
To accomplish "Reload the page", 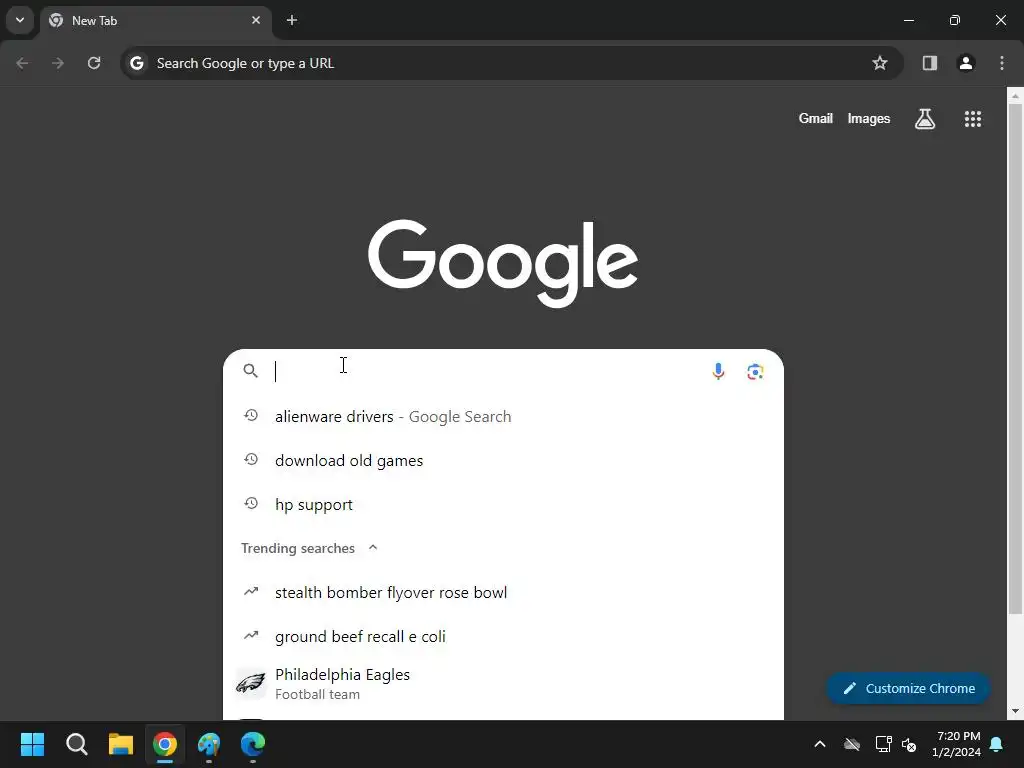I will point(94,63).
